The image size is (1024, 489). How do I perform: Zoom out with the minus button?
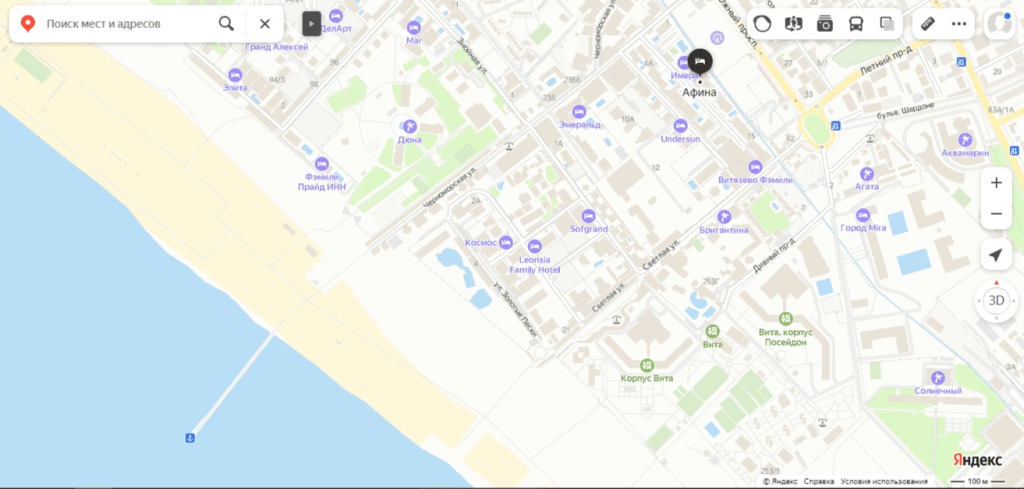[995, 214]
